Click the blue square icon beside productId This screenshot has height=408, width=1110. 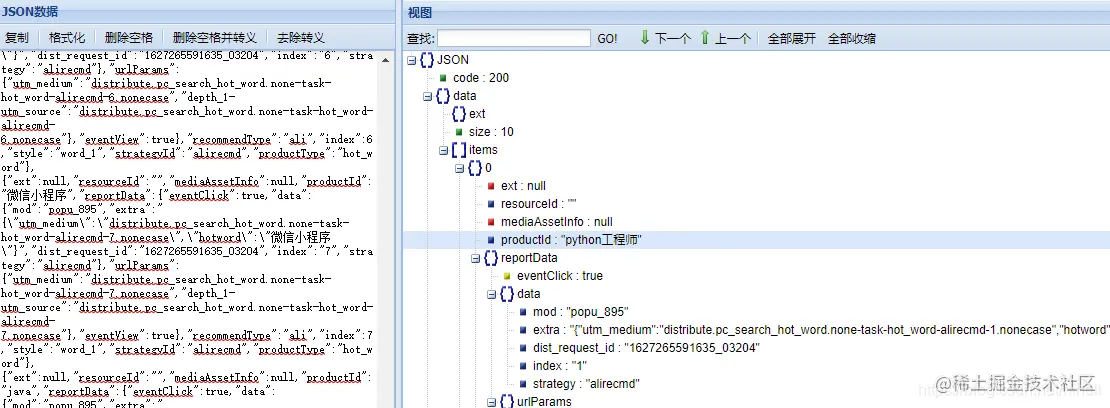click(491, 240)
